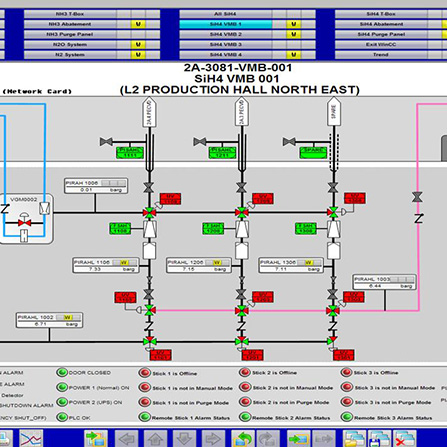Return to previous picture via green back arrow
The image size is (447, 447).
pyautogui.click(x=243, y=438)
